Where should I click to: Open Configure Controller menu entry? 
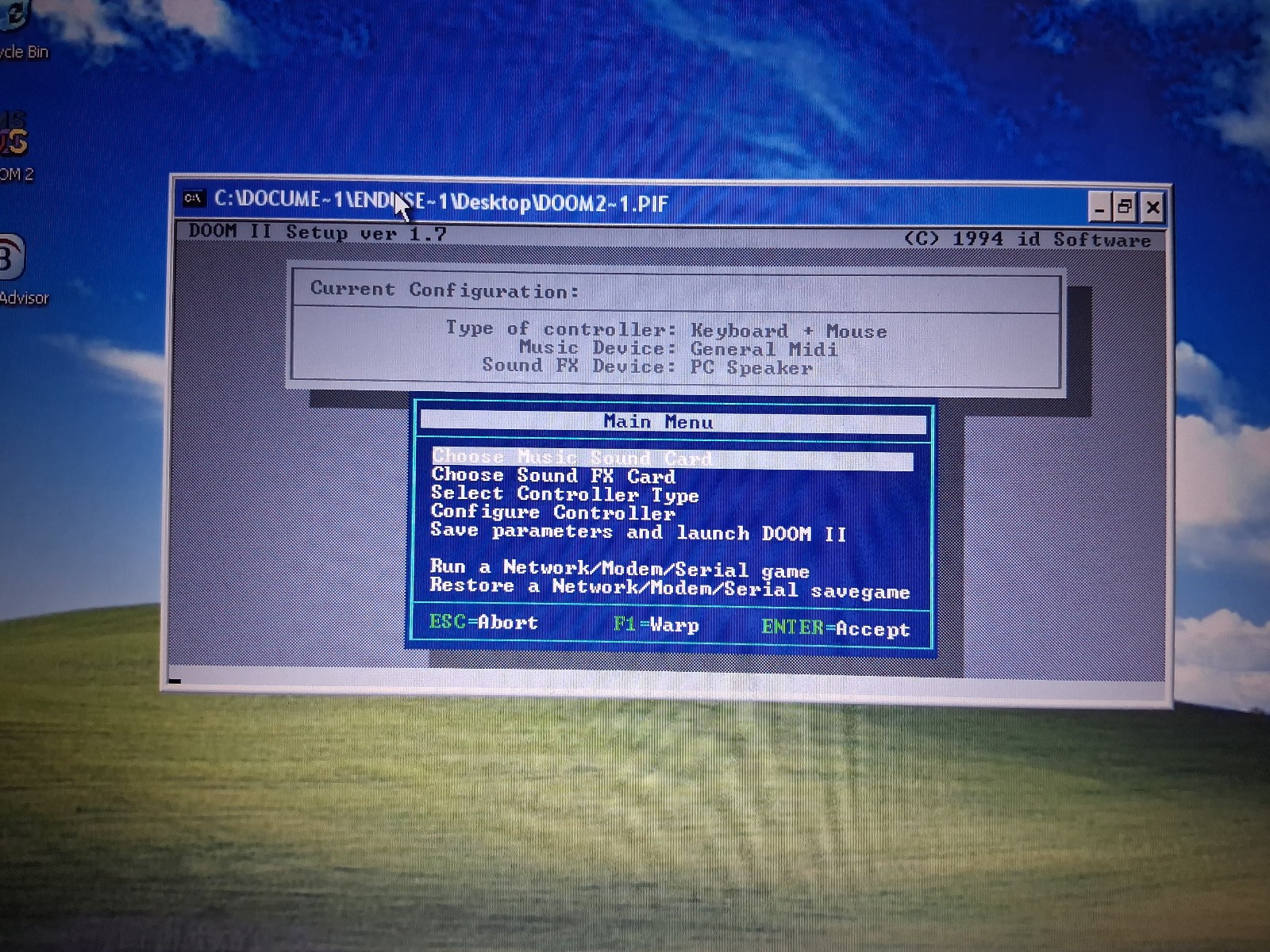(x=552, y=512)
